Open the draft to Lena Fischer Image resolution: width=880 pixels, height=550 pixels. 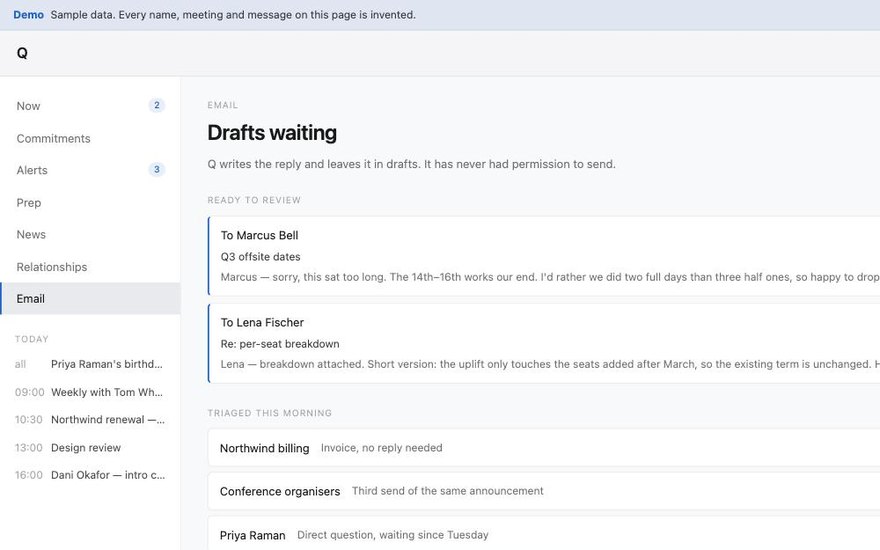543,343
